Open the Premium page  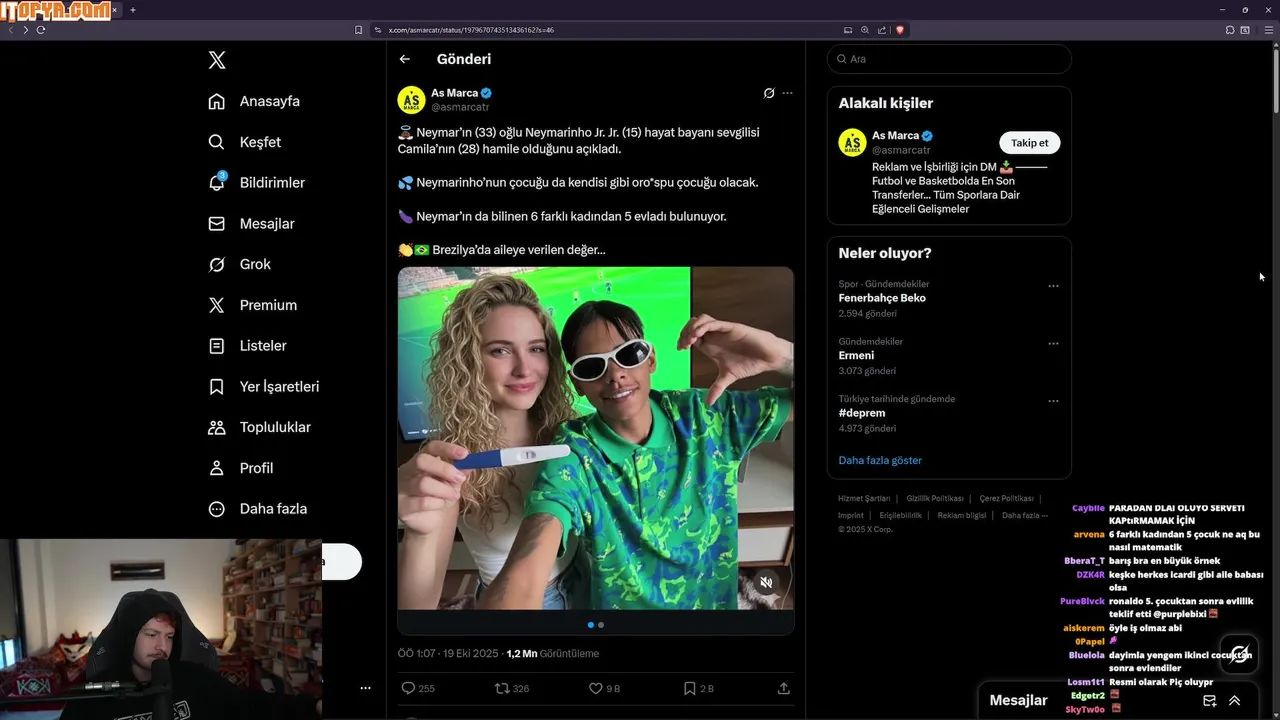(x=252, y=305)
